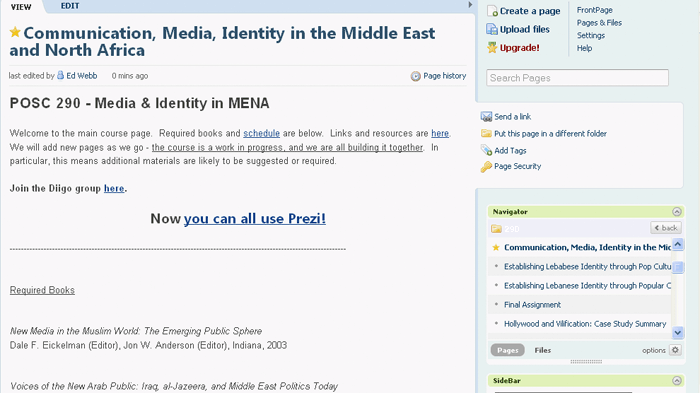Click the Create a page icon
This screenshot has height=393, width=700.
(492, 11)
